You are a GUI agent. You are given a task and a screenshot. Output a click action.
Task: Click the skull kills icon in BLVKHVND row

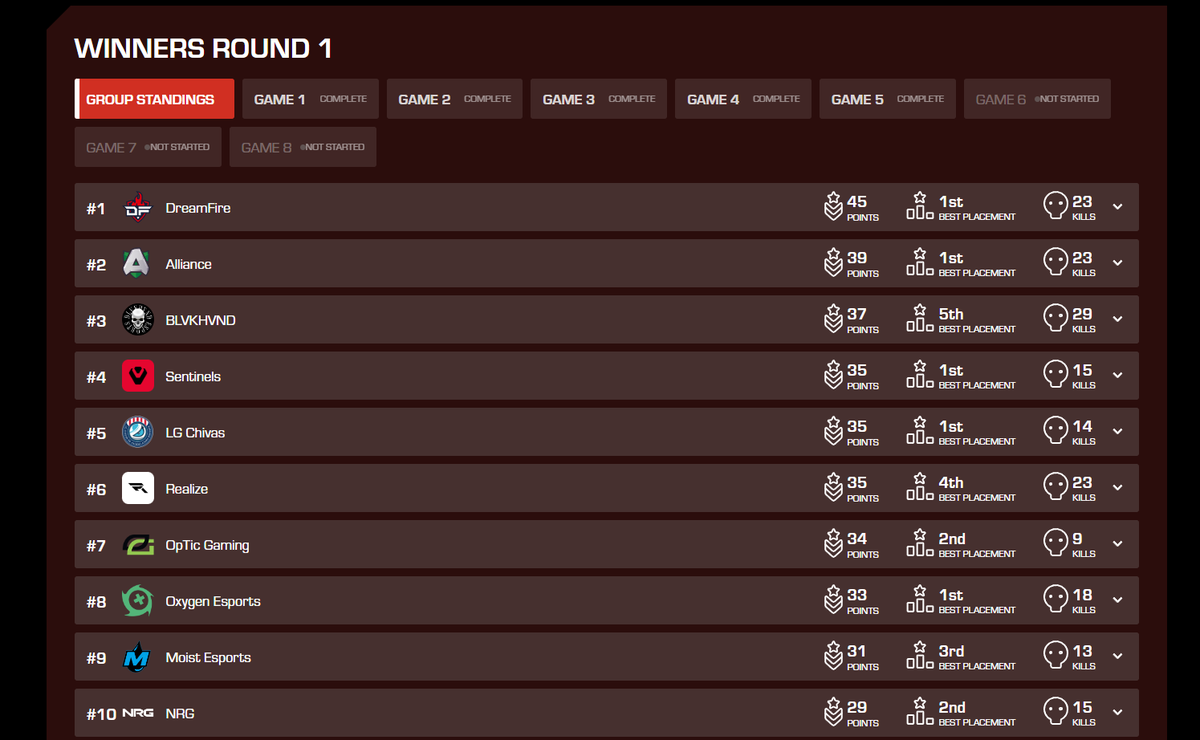pyautogui.click(x=1055, y=319)
